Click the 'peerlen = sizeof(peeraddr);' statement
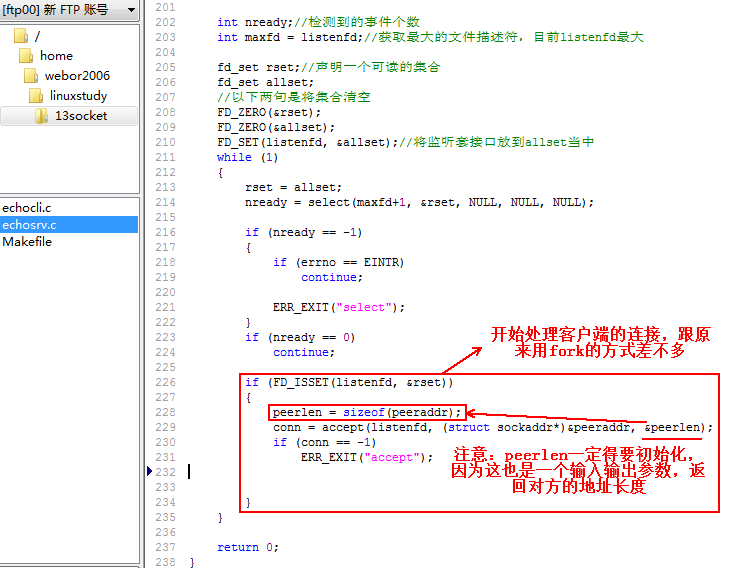 tap(367, 412)
